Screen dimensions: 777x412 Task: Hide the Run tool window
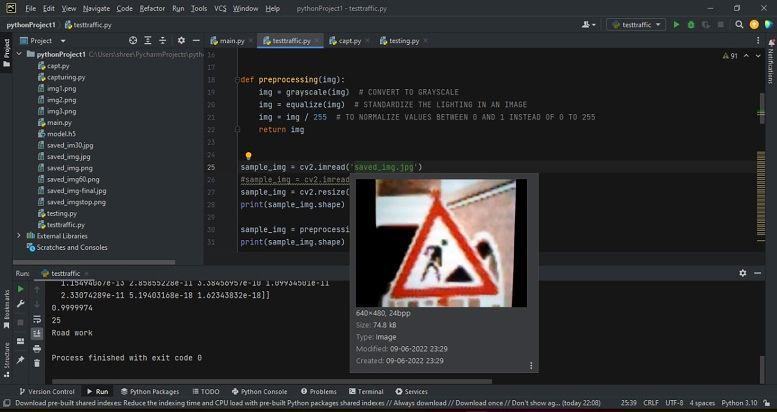coord(758,273)
